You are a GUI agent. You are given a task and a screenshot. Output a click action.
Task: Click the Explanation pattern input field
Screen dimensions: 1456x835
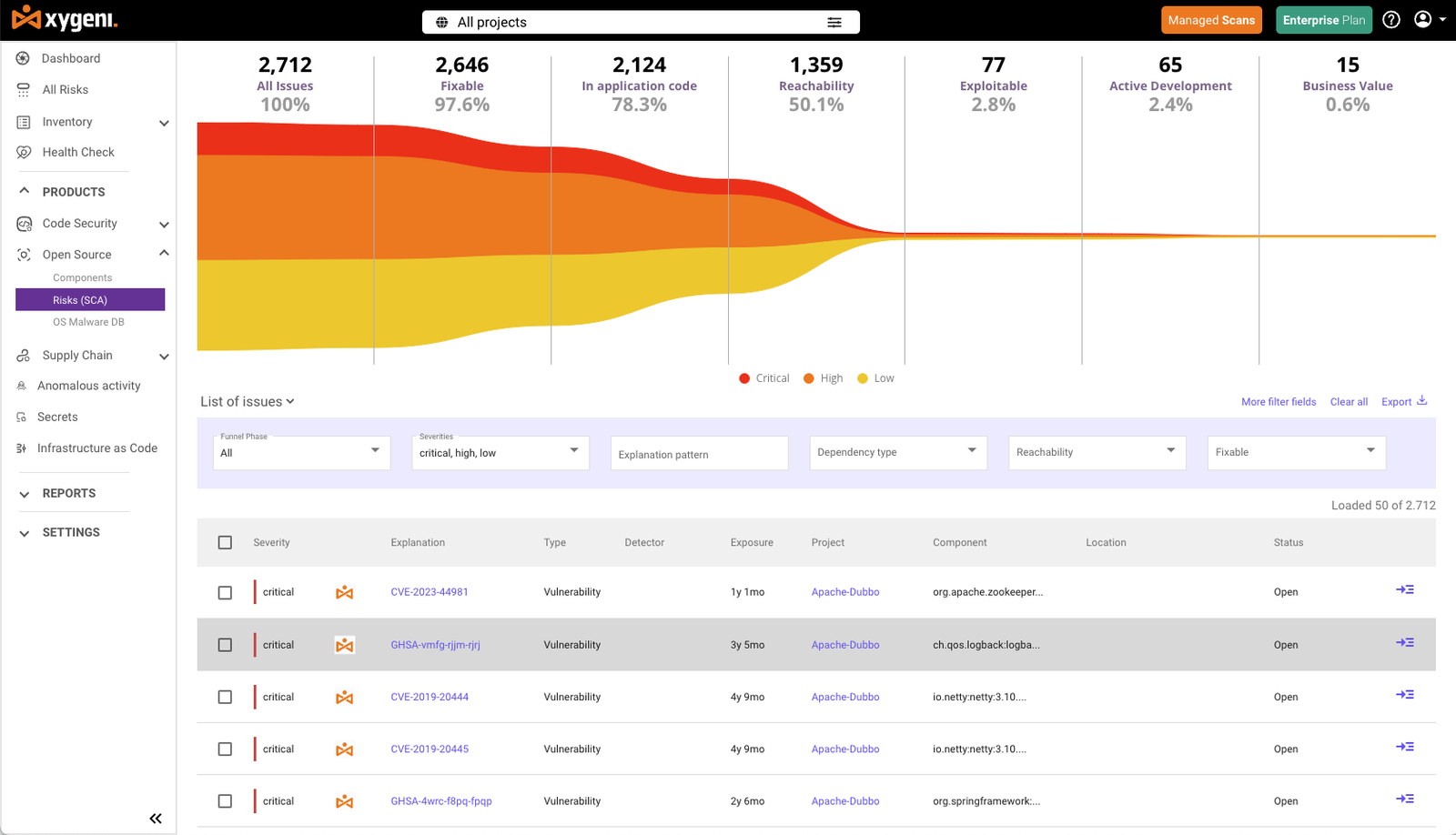coord(699,453)
